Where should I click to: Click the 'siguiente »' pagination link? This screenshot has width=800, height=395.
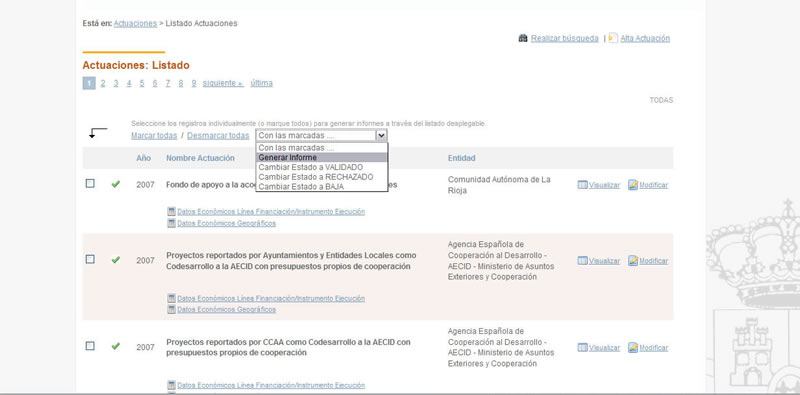223,83
